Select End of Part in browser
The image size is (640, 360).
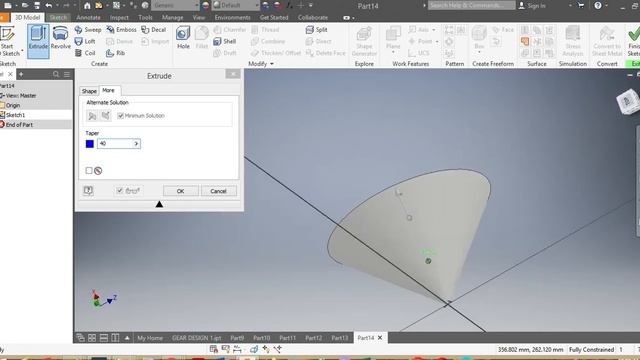pos(19,125)
